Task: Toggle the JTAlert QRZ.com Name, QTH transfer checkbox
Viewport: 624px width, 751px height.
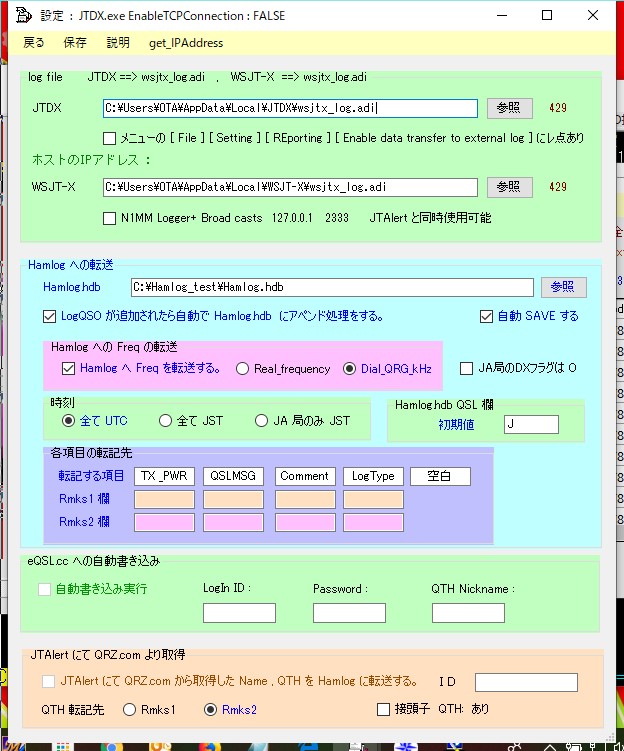Action: click(x=48, y=681)
